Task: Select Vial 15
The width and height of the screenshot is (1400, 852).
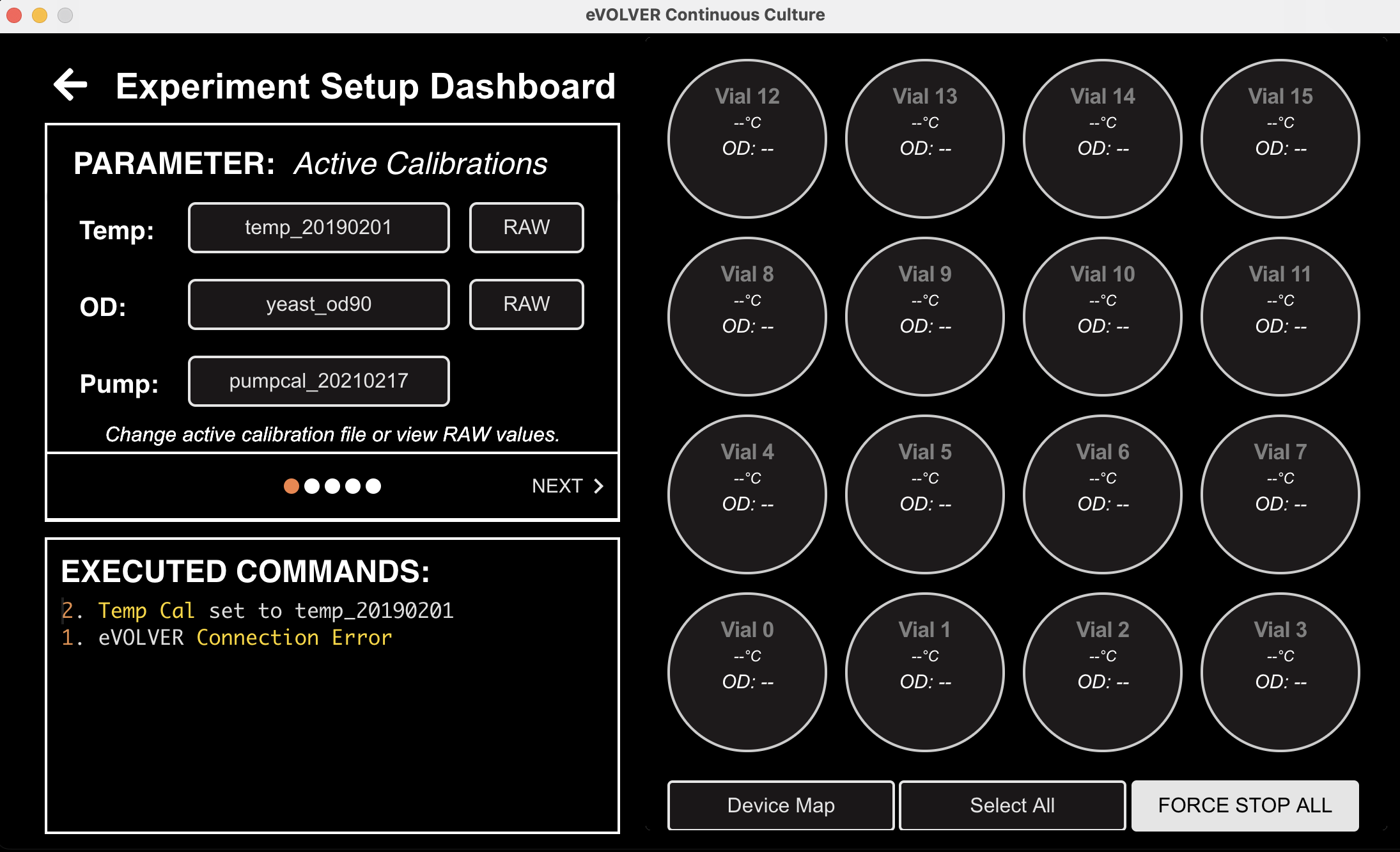Action: (1280, 139)
